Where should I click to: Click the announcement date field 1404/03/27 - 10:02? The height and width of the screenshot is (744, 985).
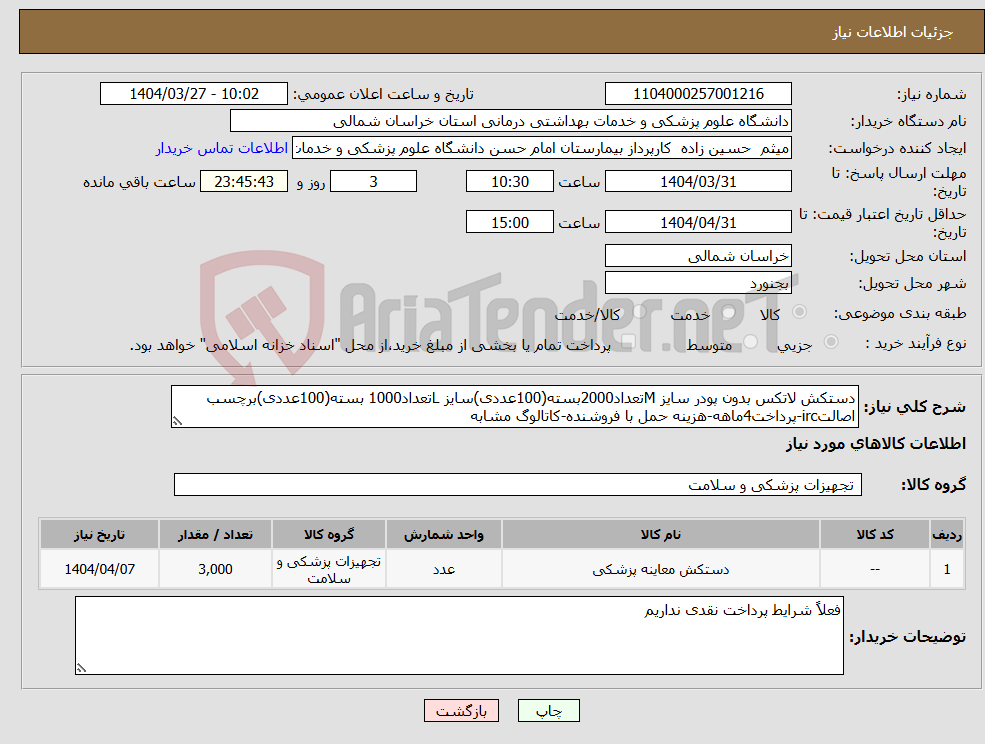[193, 93]
